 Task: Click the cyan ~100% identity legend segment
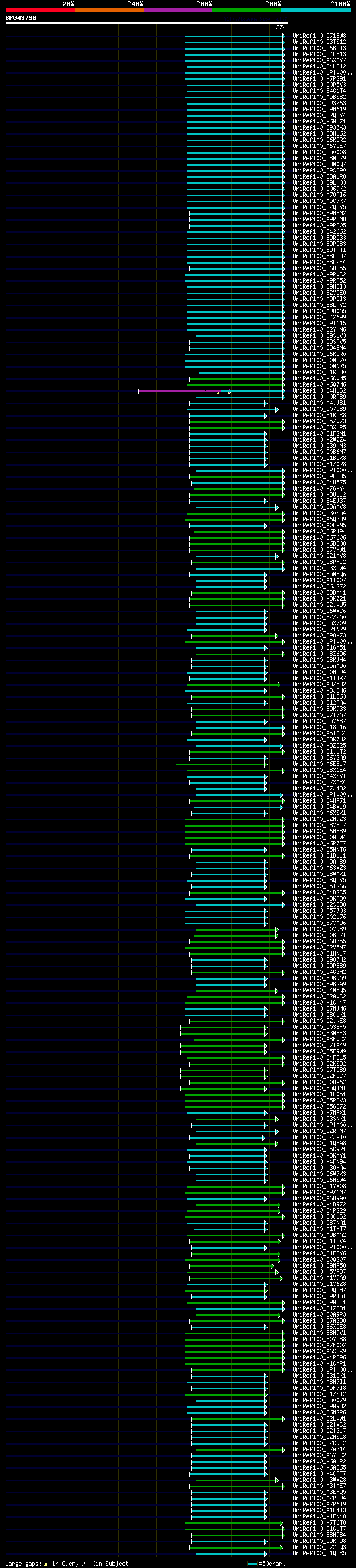pos(316,10)
